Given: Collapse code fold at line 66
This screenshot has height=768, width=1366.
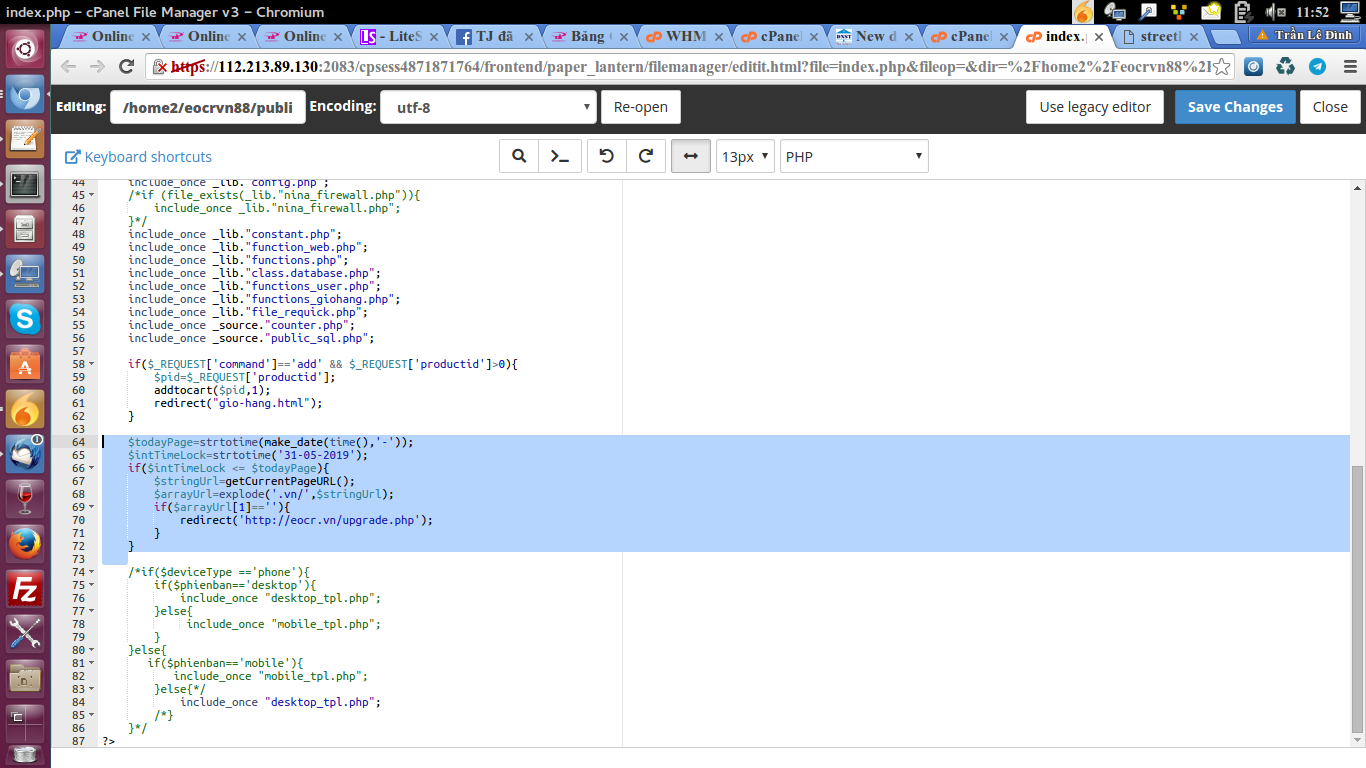Looking at the screenshot, I should (92, 468).
